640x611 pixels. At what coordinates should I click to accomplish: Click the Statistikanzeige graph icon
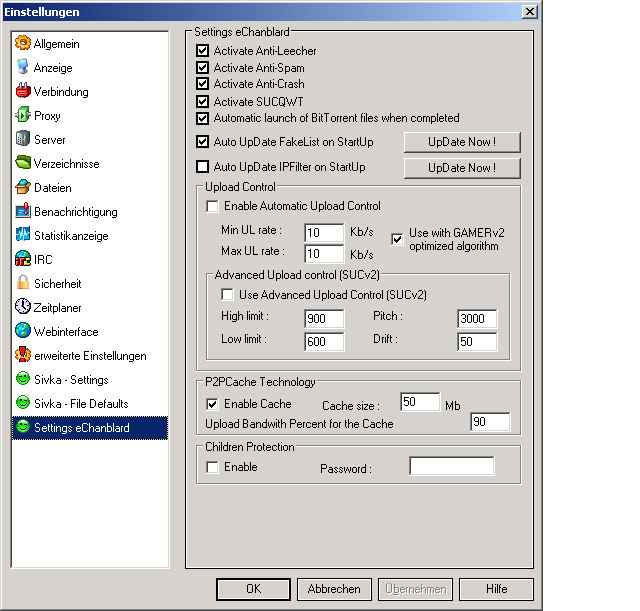click(23, 235)
